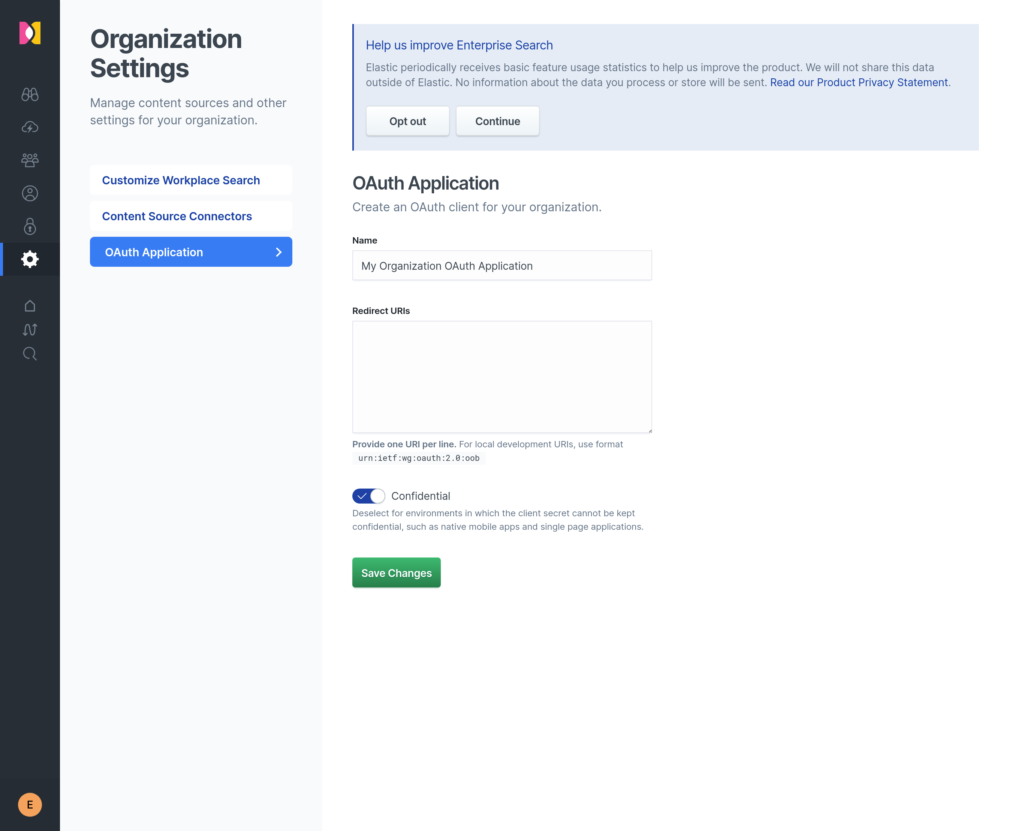Click inside the Redirect URIs text area
The image size is (1024, 831).
click(502, 377)
